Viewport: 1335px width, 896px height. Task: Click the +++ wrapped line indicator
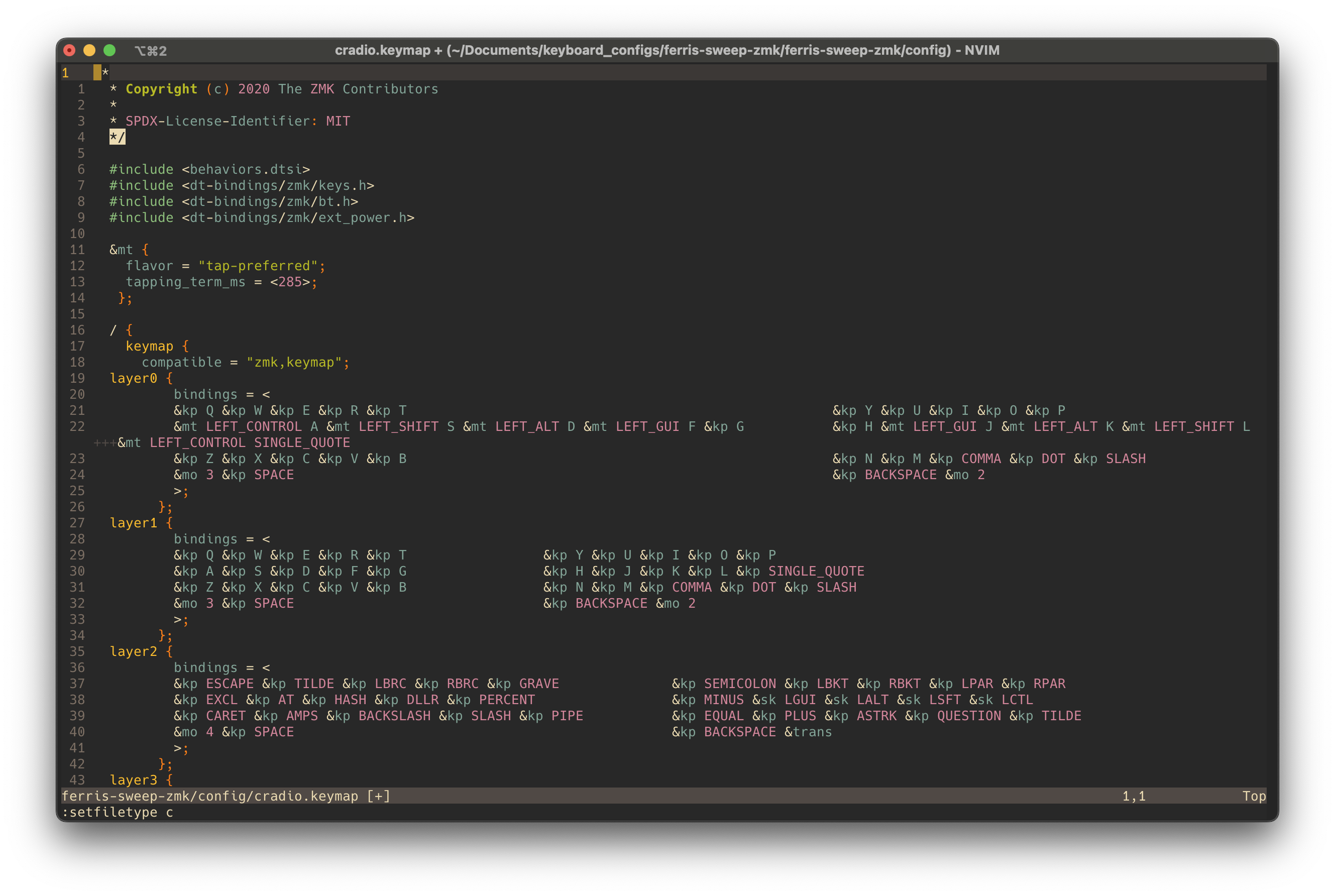(104, 443)
